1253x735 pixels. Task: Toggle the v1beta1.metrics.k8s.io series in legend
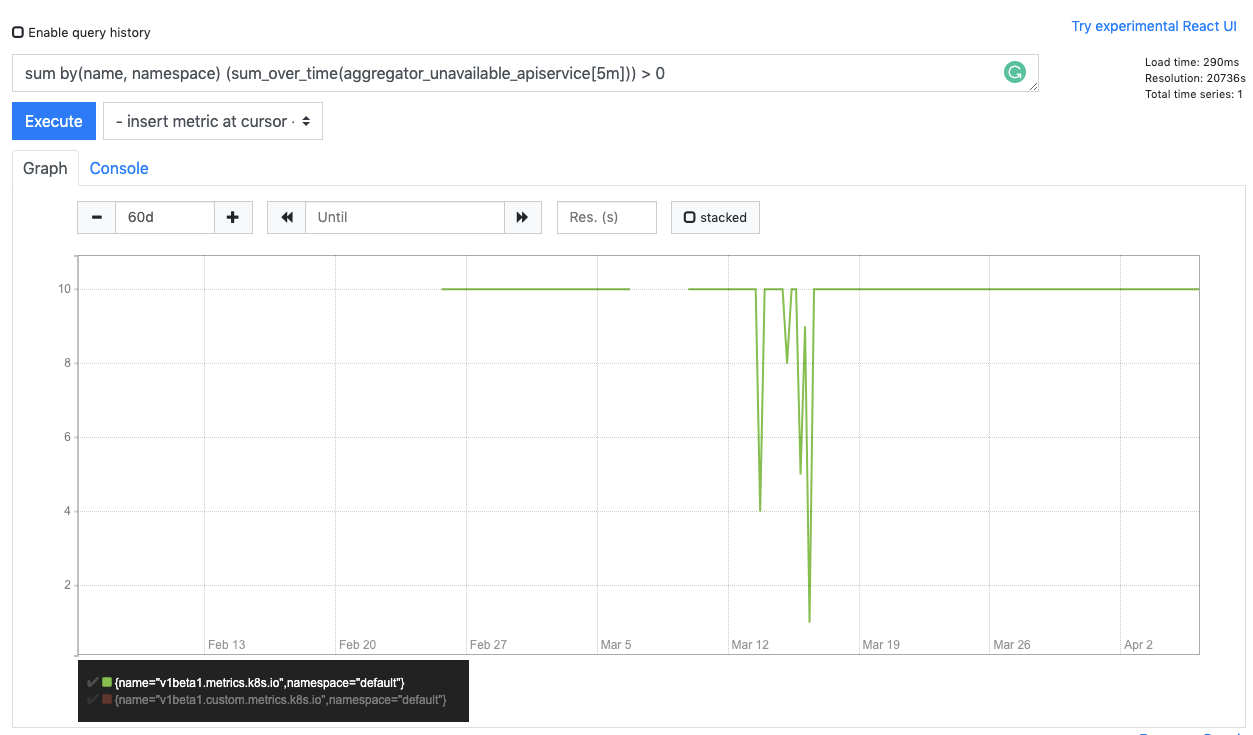tap(260, 682)
